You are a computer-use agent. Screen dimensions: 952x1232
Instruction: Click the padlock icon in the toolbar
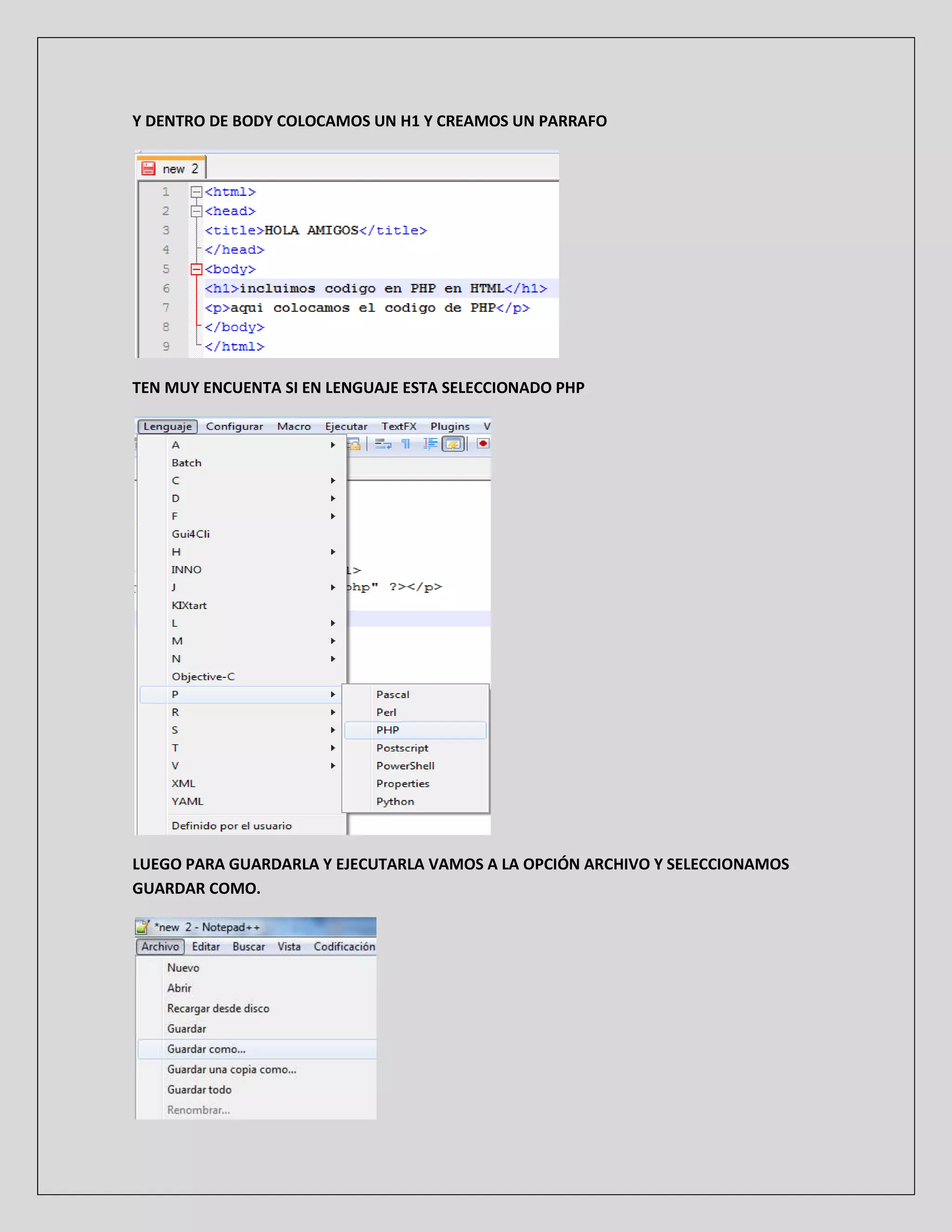354,444
